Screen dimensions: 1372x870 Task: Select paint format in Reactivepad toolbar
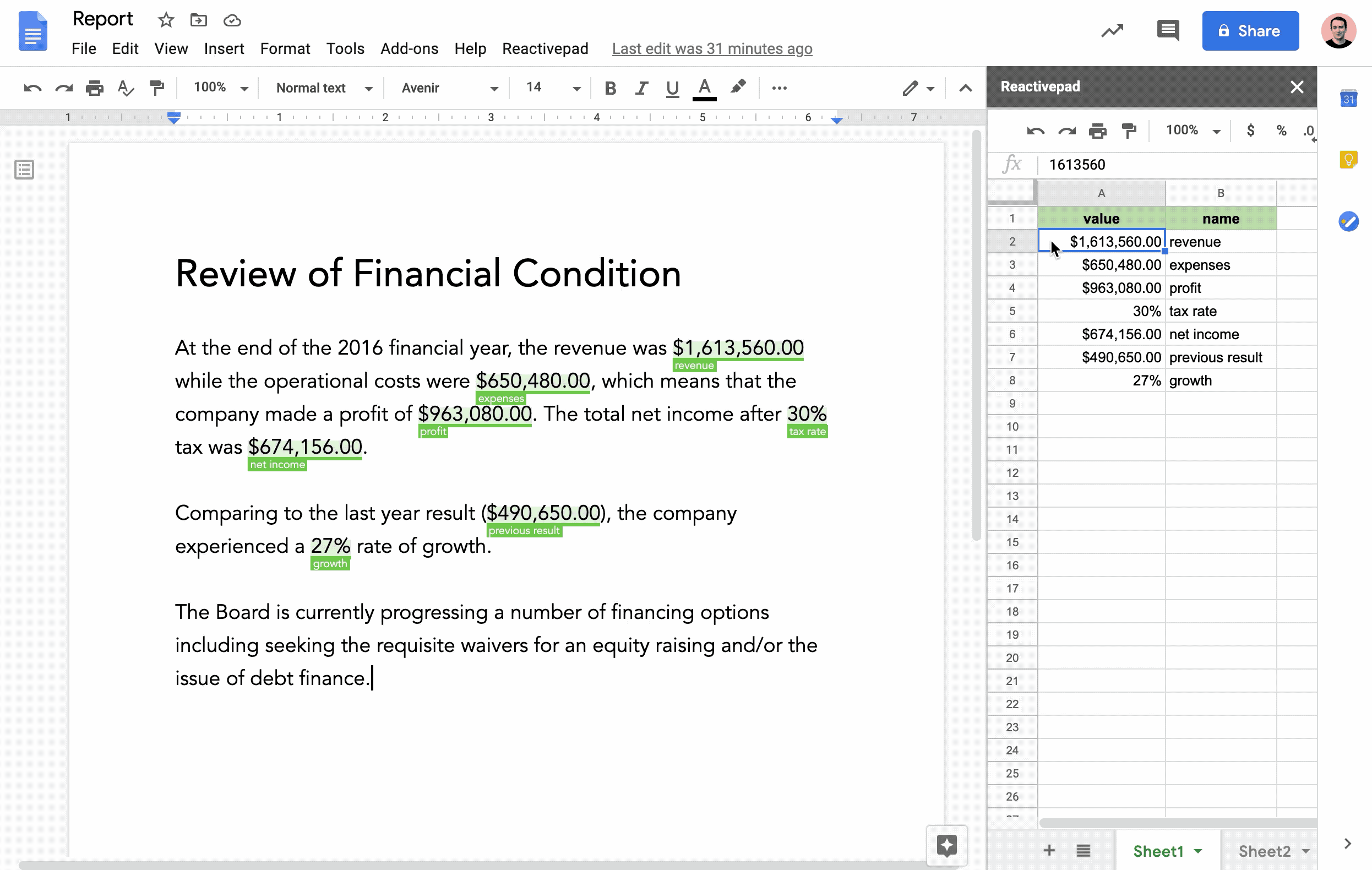[x=1129, y=131]
